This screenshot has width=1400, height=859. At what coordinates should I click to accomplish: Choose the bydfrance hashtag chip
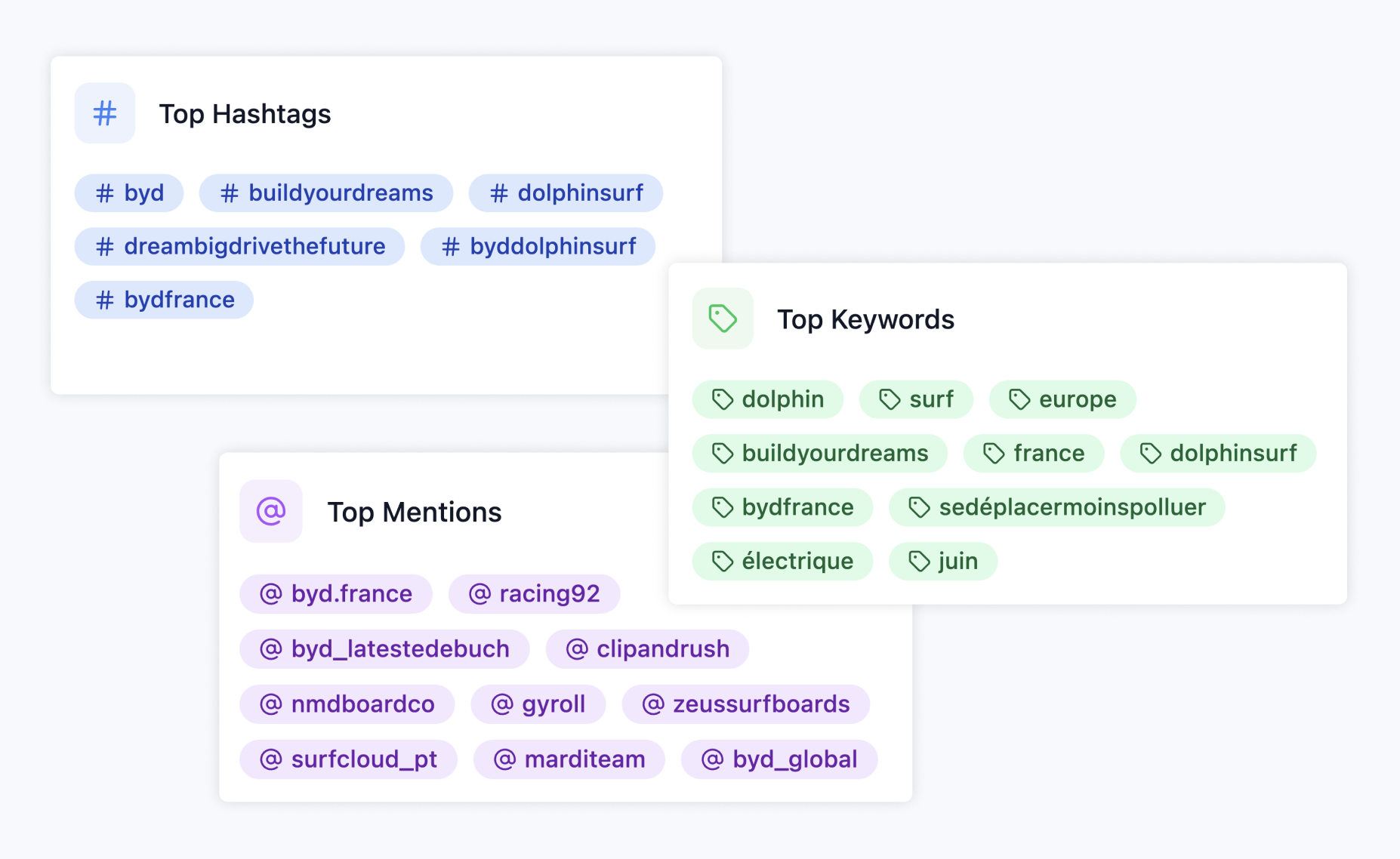[x=164, y=300]
